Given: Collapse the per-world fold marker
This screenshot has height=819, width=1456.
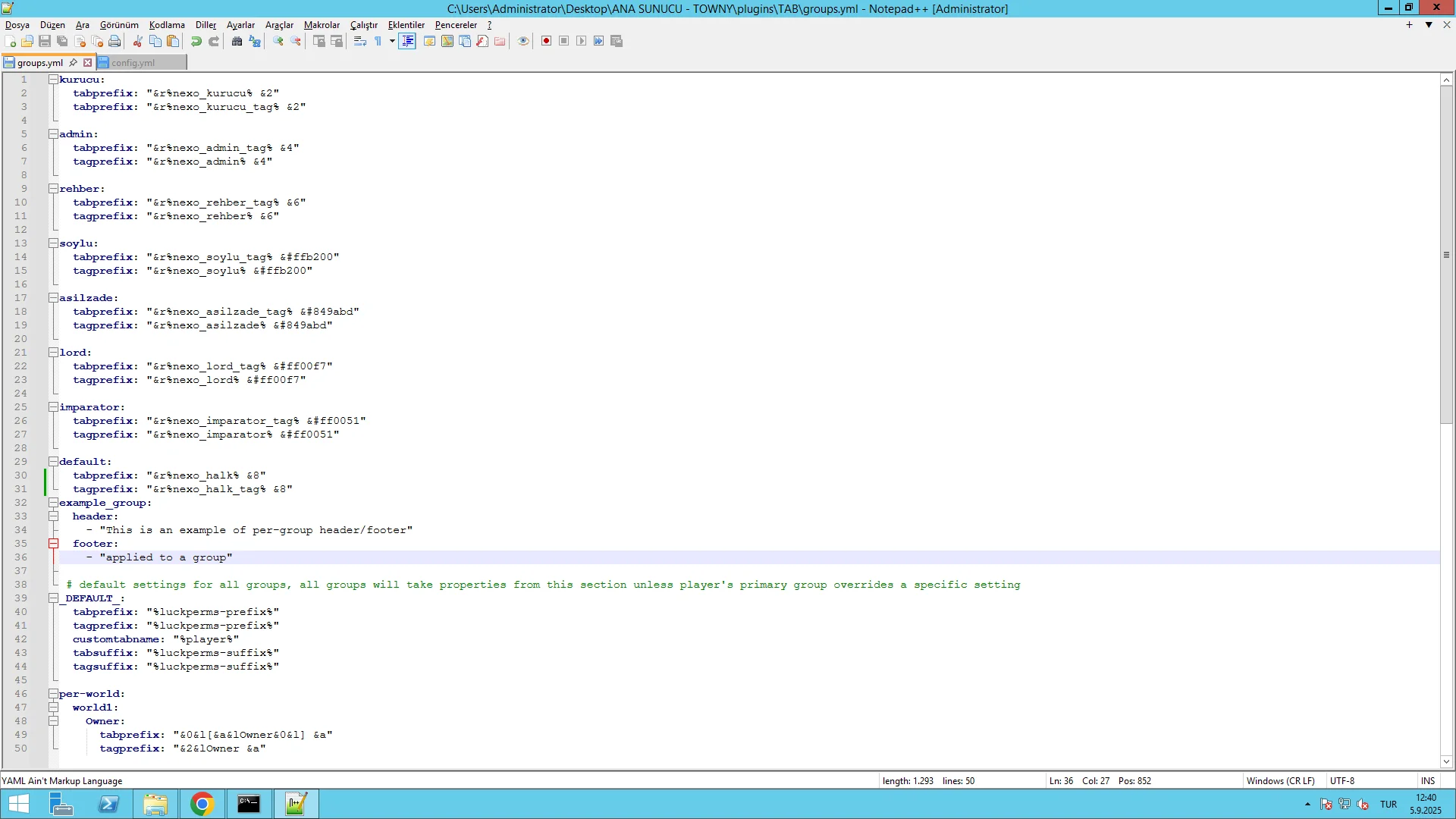Looking at the screenshot, I should (x=54, y=694).
